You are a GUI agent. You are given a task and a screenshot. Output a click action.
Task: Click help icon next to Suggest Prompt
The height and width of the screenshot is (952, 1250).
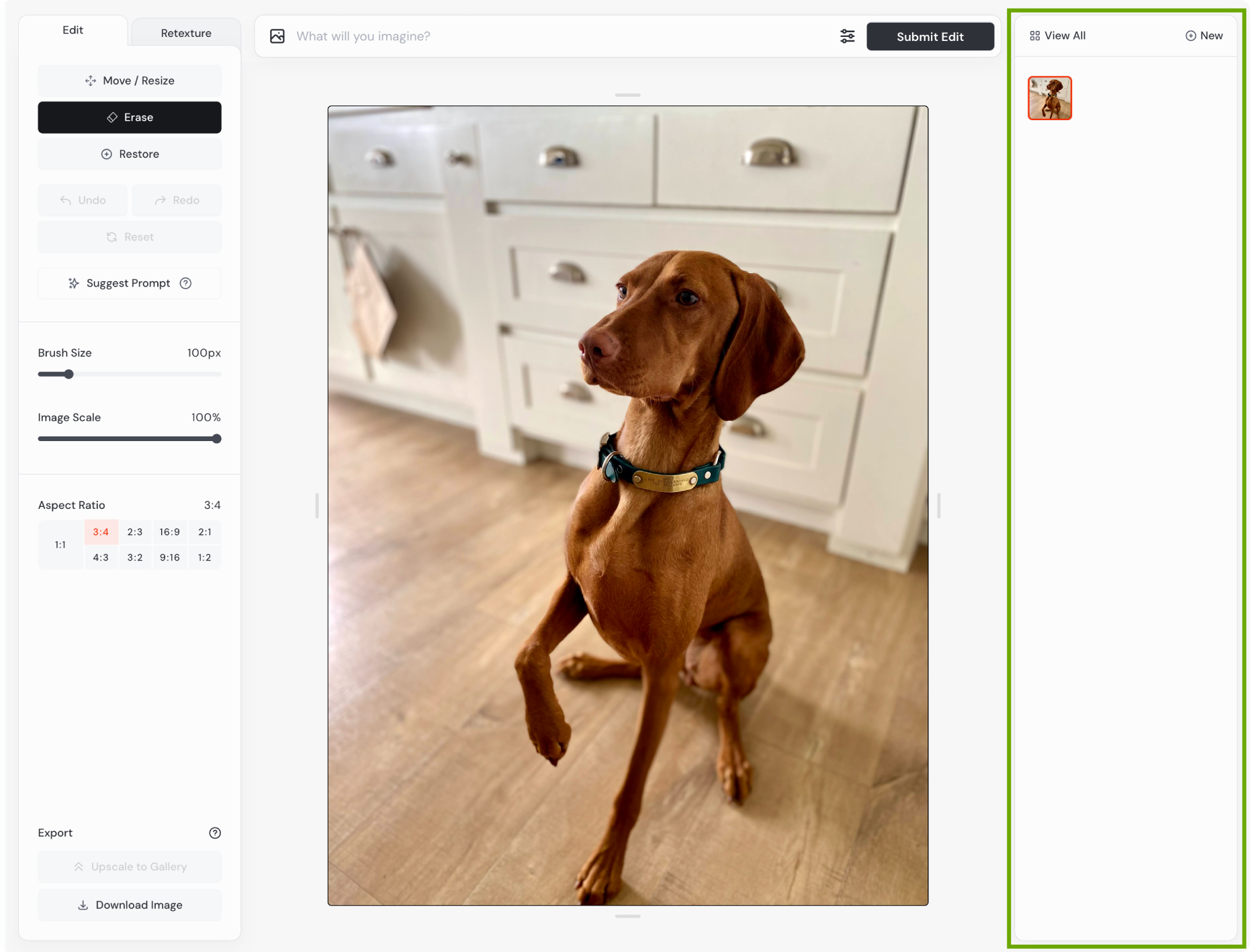tap(186, 283)
